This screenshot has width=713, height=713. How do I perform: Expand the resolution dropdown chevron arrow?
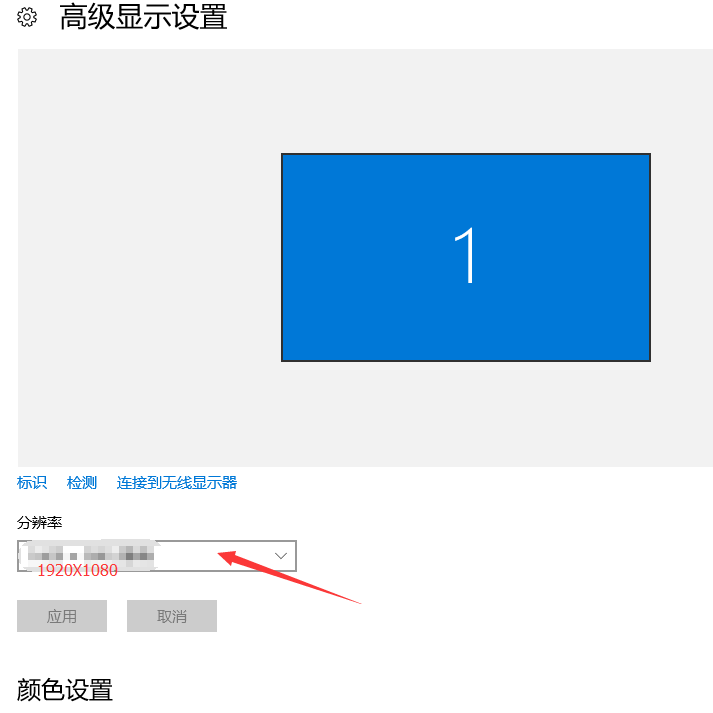[281, 556]
